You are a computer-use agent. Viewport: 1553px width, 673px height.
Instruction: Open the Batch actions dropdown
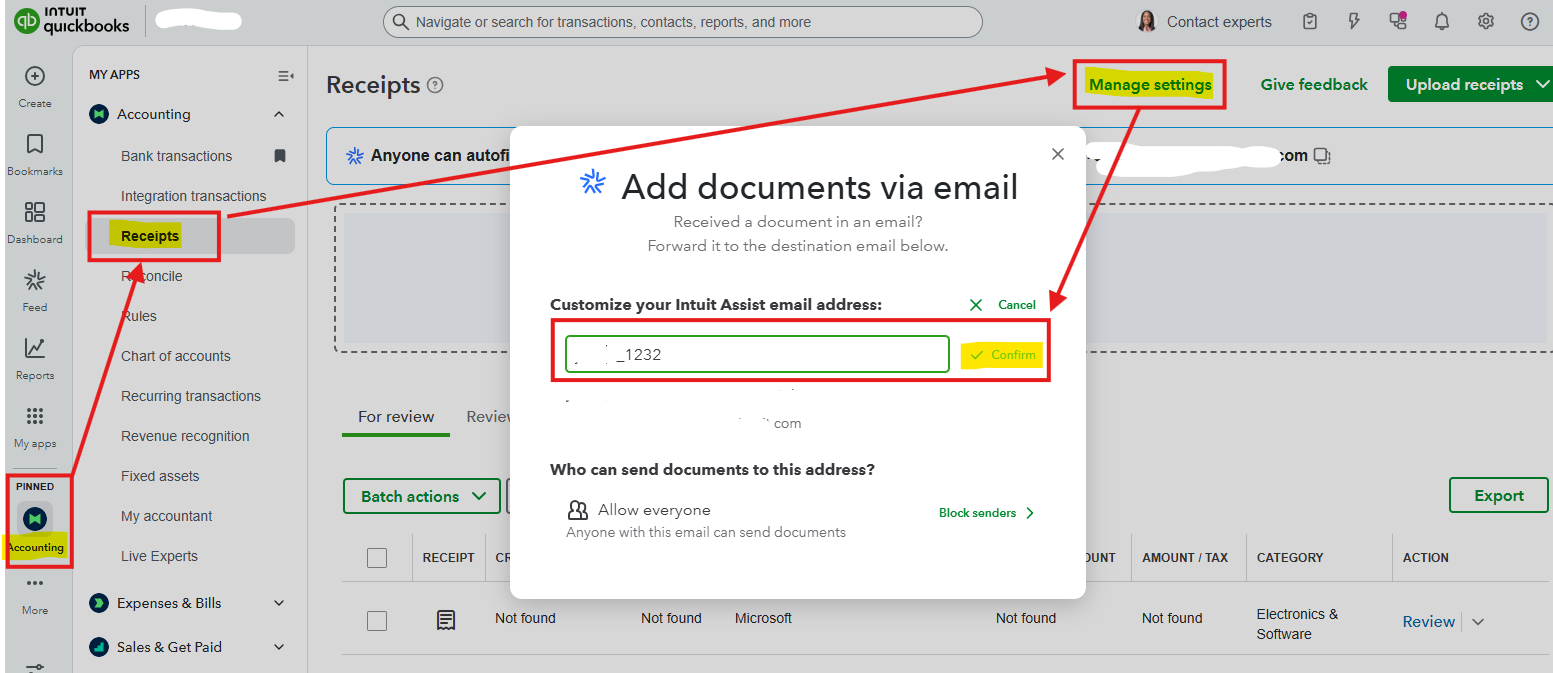pyautogui.click(x=422, y=496)
